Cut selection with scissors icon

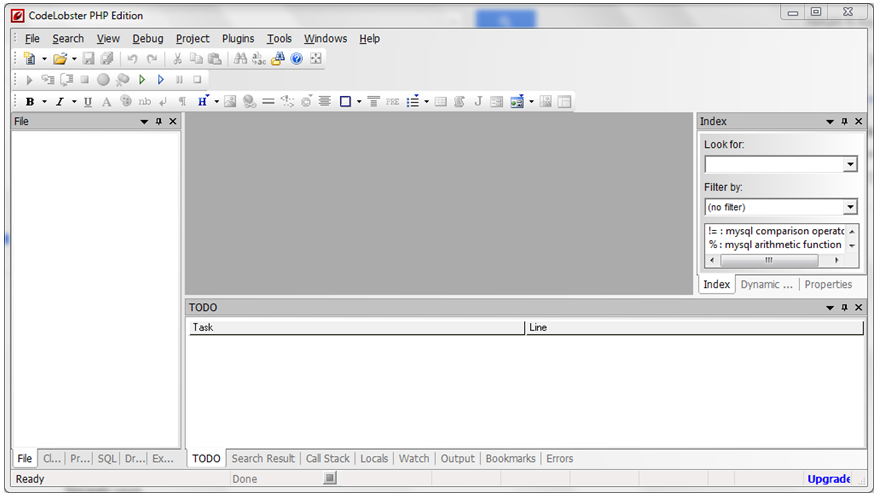(178, 59)
